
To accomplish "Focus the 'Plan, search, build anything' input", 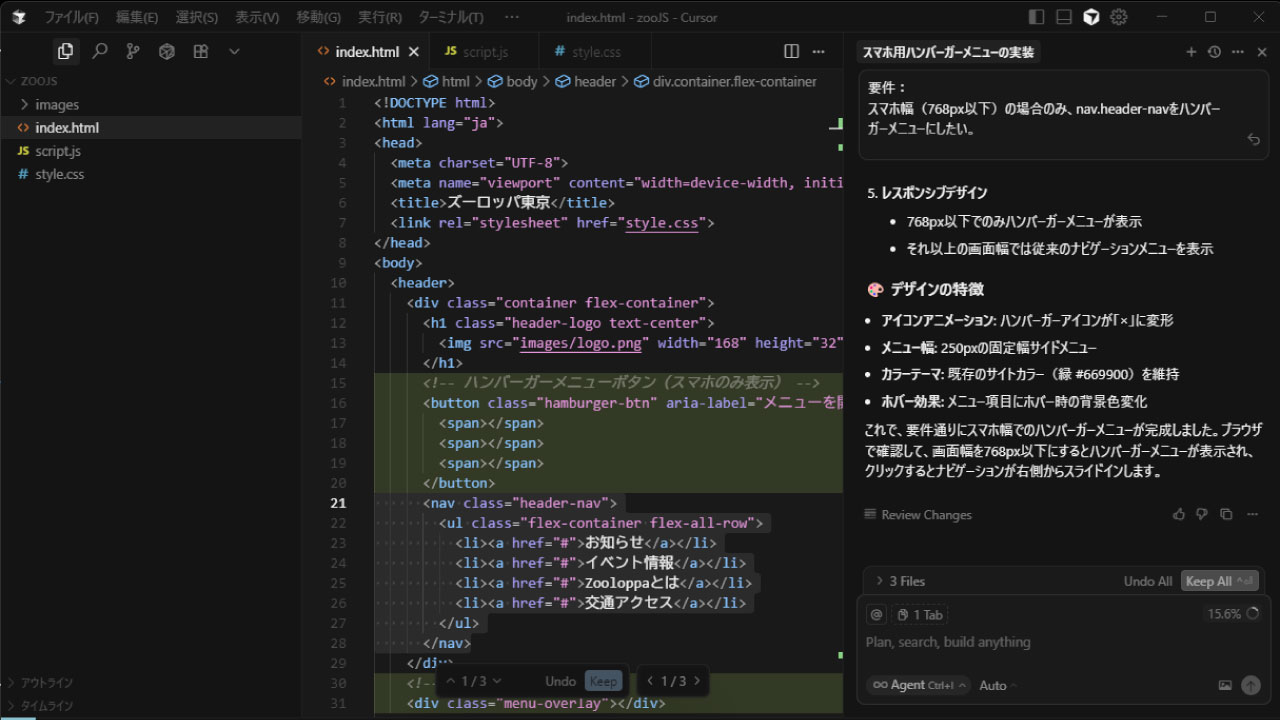I will pyautogui.click(x=1062, y=642).
